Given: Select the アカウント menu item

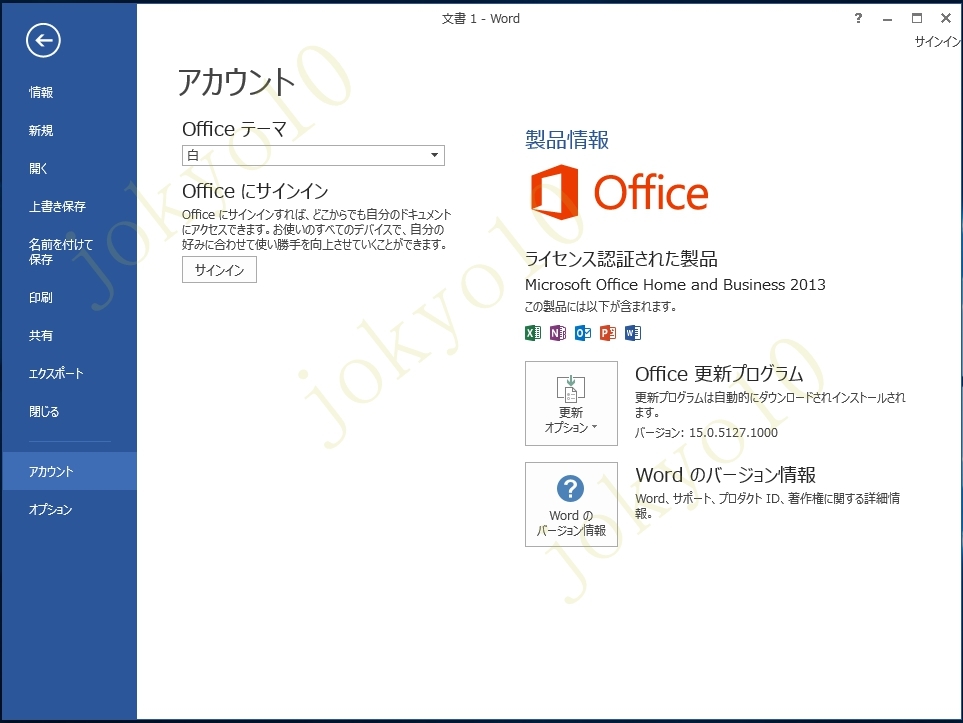Looking at the screenshot, I should (69, 471).
